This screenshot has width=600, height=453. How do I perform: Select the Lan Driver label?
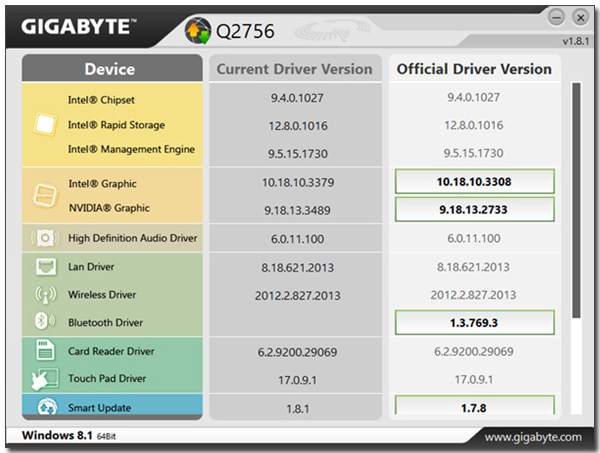91,267
